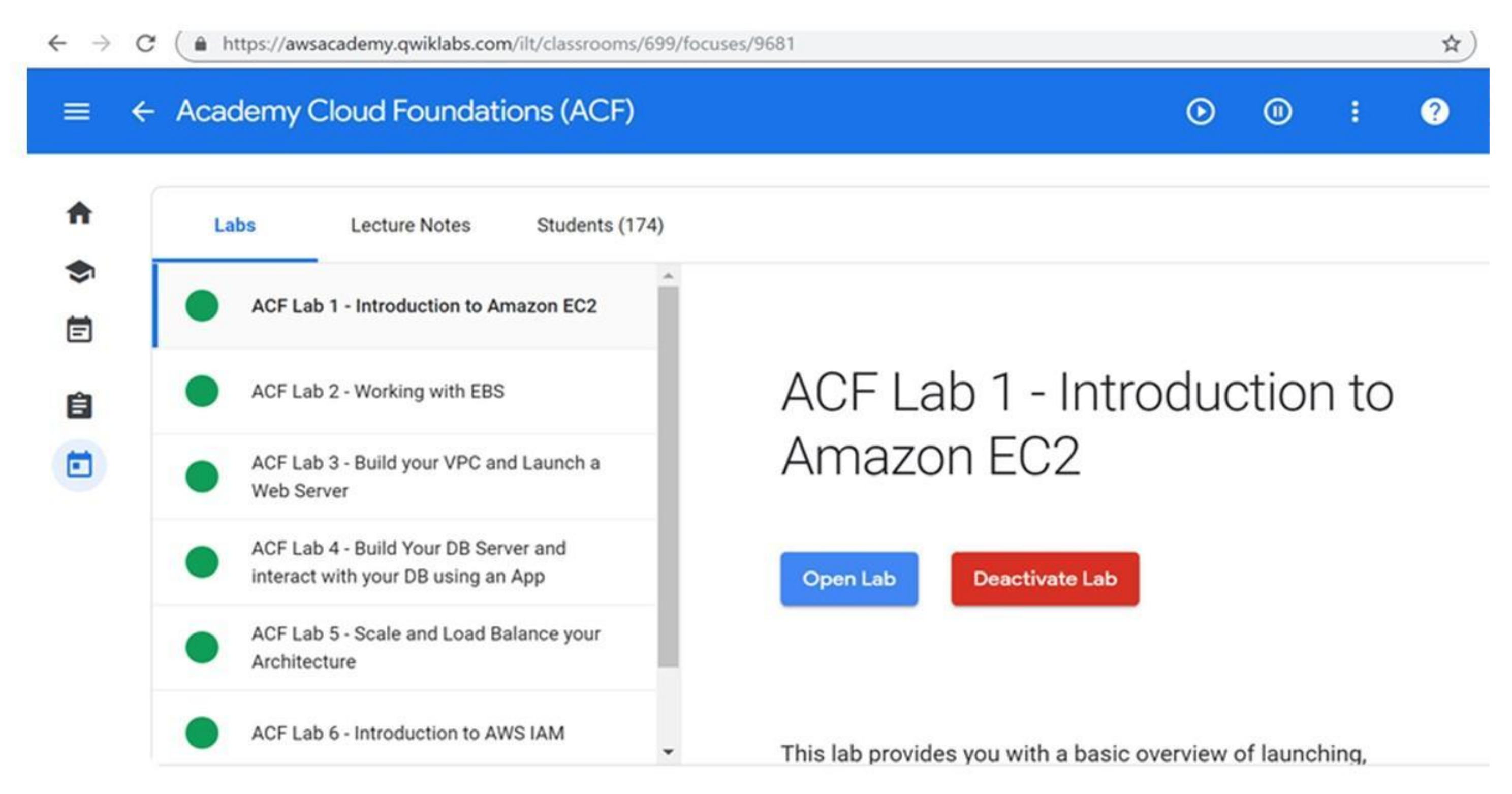Open the Students (174) tab
This screenshot has width=1512, height=794.
600,226
